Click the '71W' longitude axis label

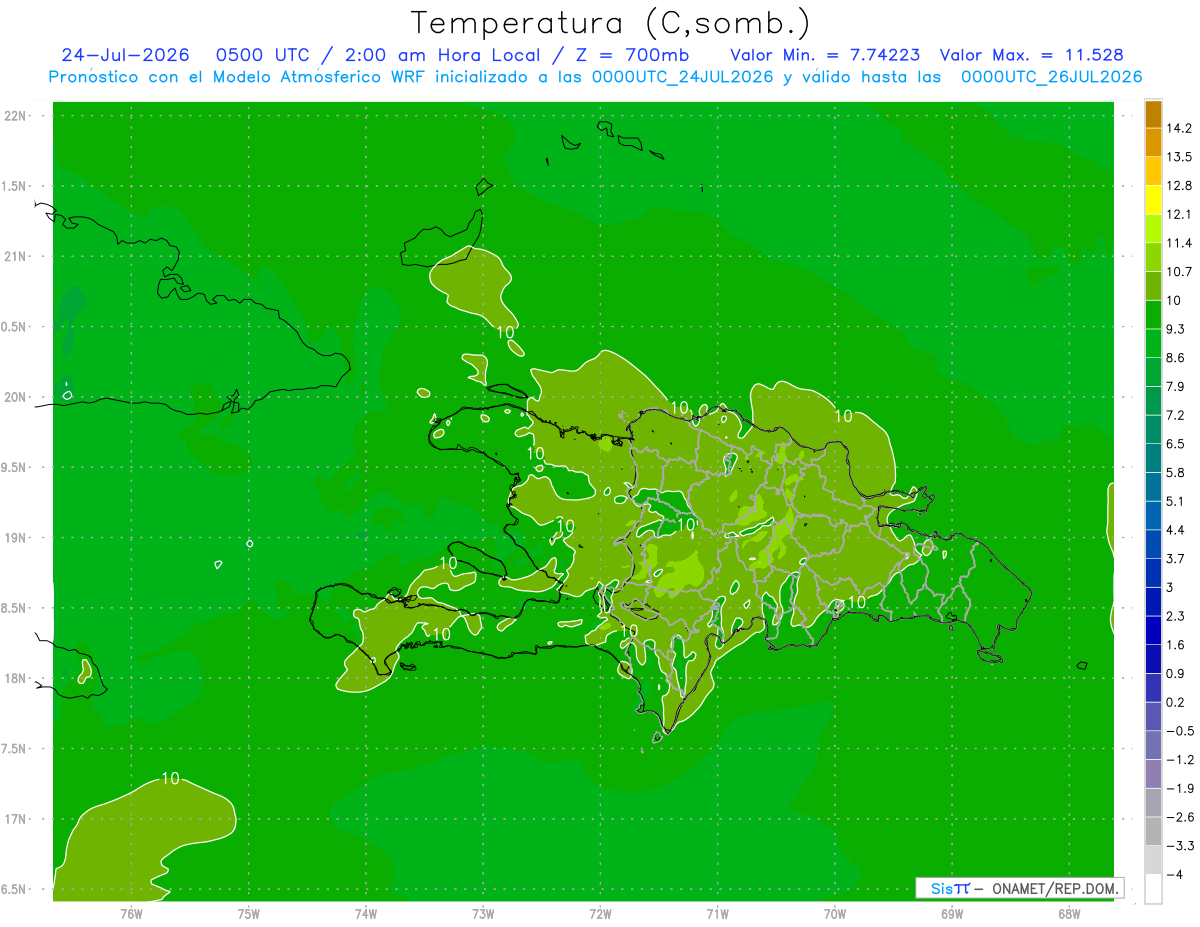coord(717,913)
